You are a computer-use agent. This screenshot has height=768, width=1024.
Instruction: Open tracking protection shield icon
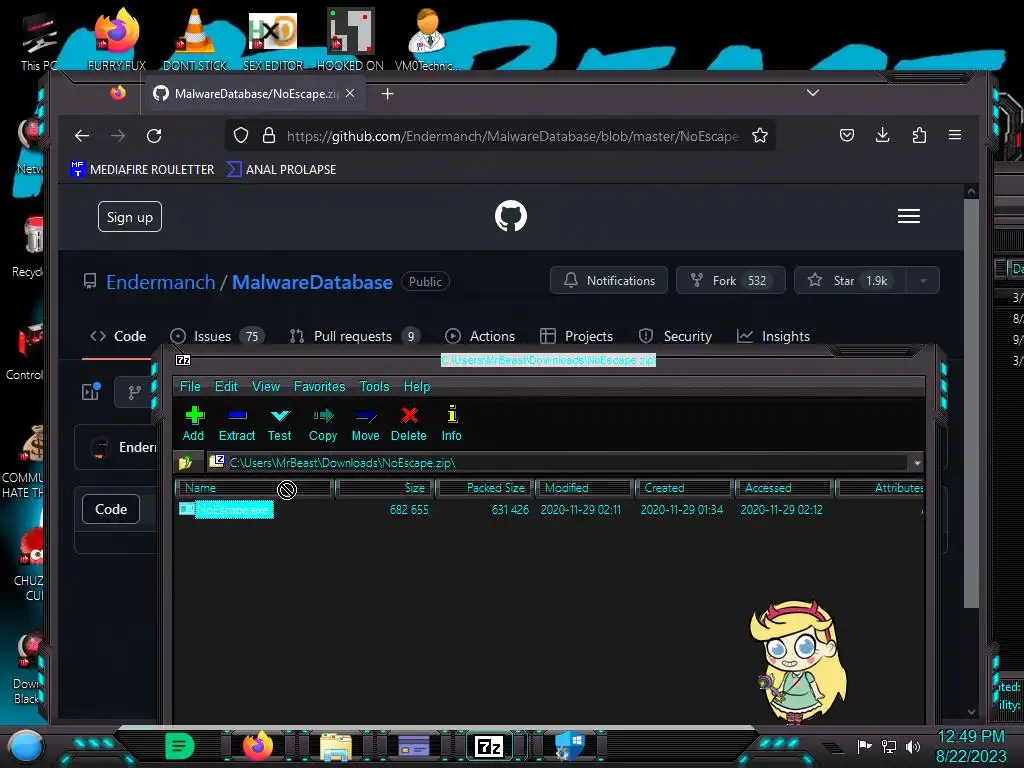(241, 135)
